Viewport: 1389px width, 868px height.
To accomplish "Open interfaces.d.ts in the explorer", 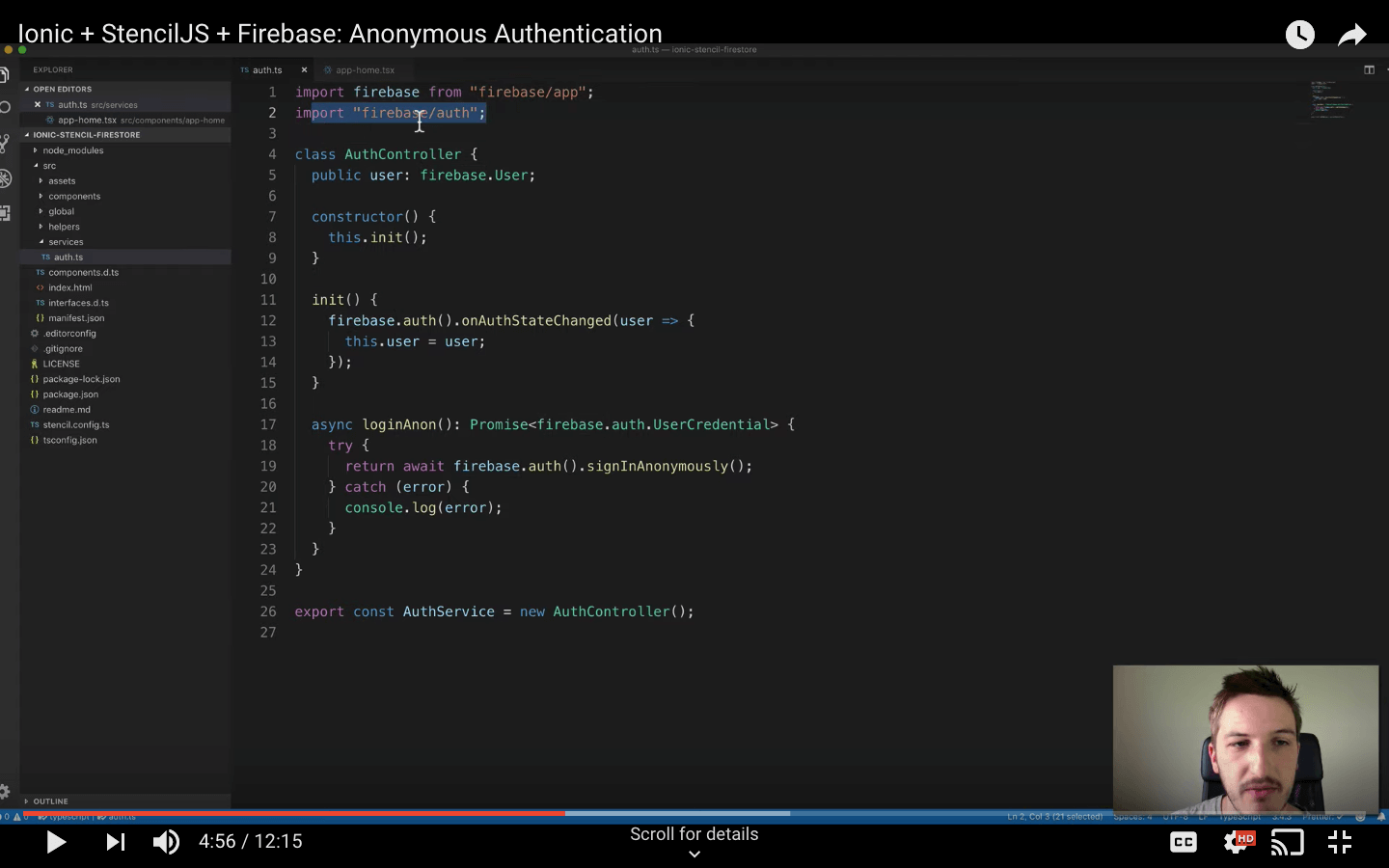I will click(x=78, y=303).
